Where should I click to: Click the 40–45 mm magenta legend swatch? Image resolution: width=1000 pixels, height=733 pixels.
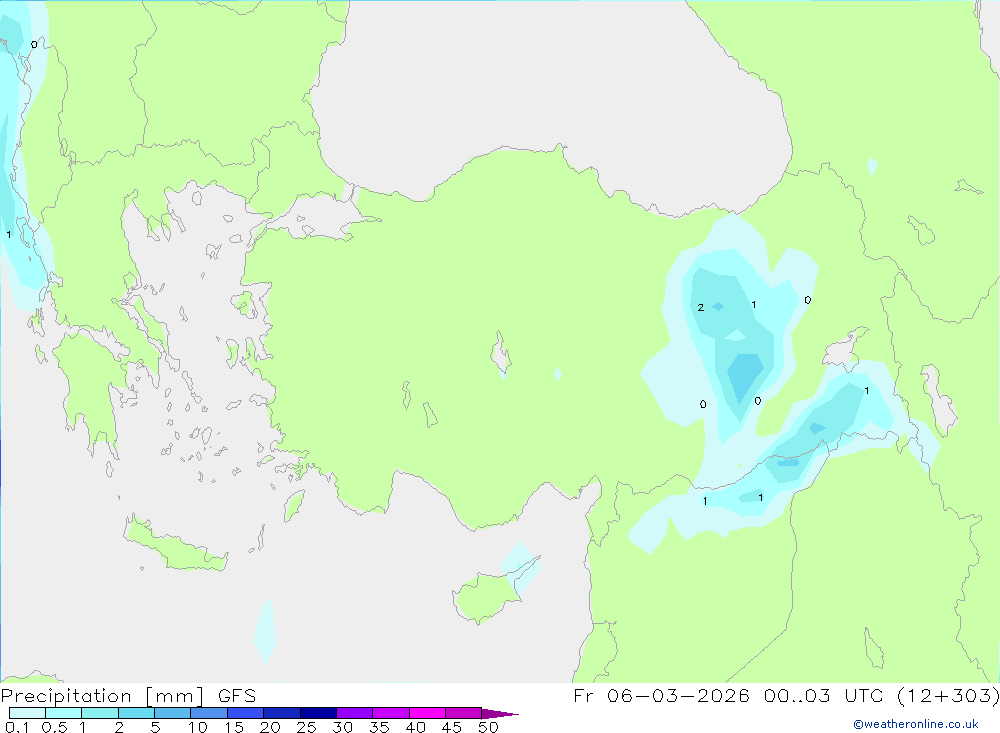pos(427,713)
